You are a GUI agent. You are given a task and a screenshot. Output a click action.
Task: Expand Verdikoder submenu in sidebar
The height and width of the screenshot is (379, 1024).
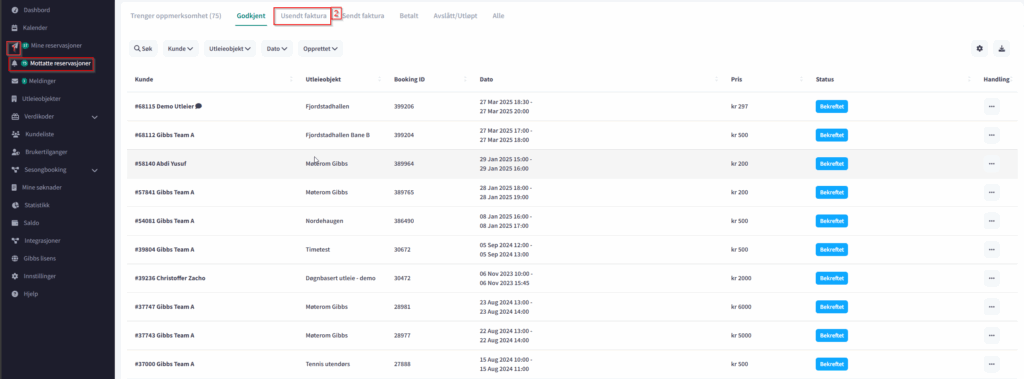click(95, 117)
